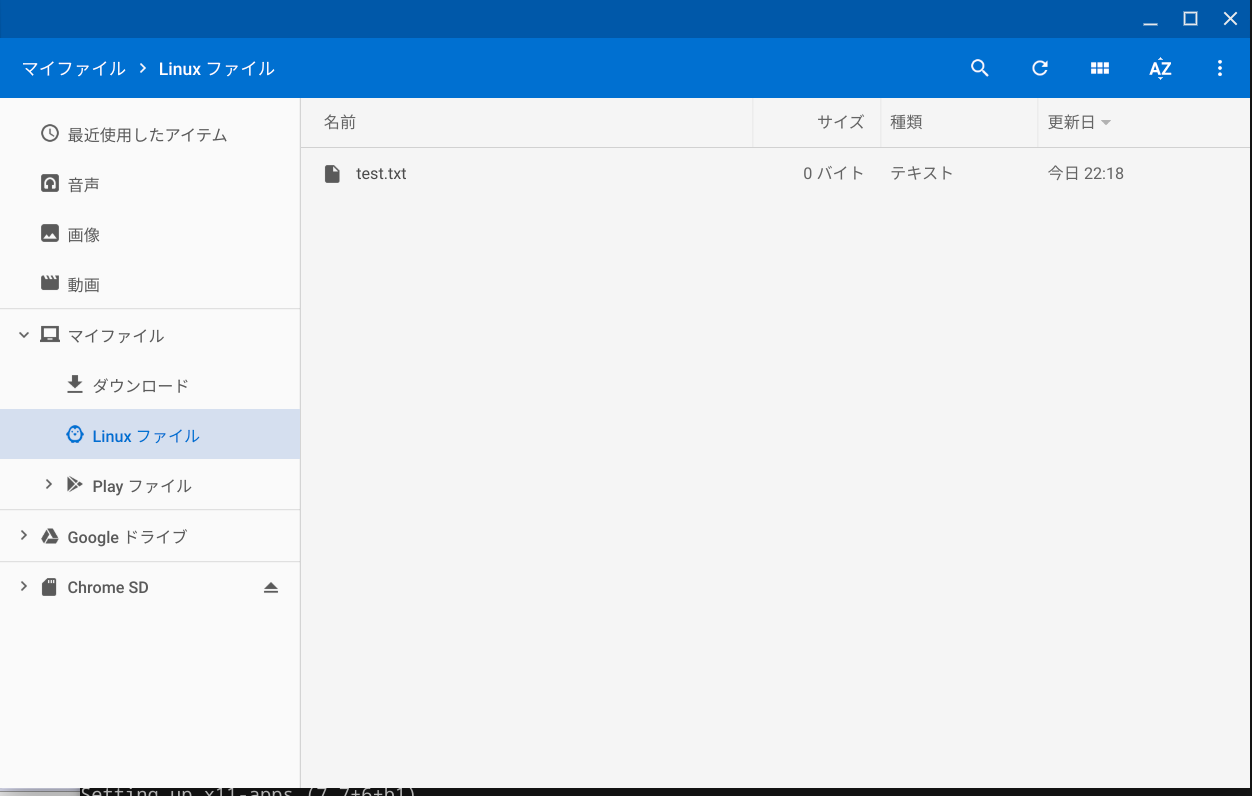Image resolution: width=1252 pixels, height=796 pixels.
Task: Open the three-dot more menu
Action: 1219,68
